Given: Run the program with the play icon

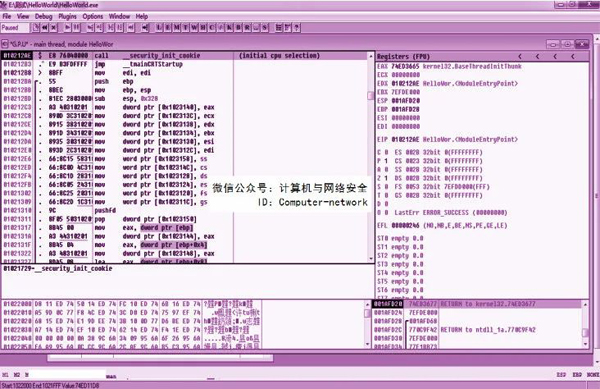Looking at the screenshot, I should point(68,28).
